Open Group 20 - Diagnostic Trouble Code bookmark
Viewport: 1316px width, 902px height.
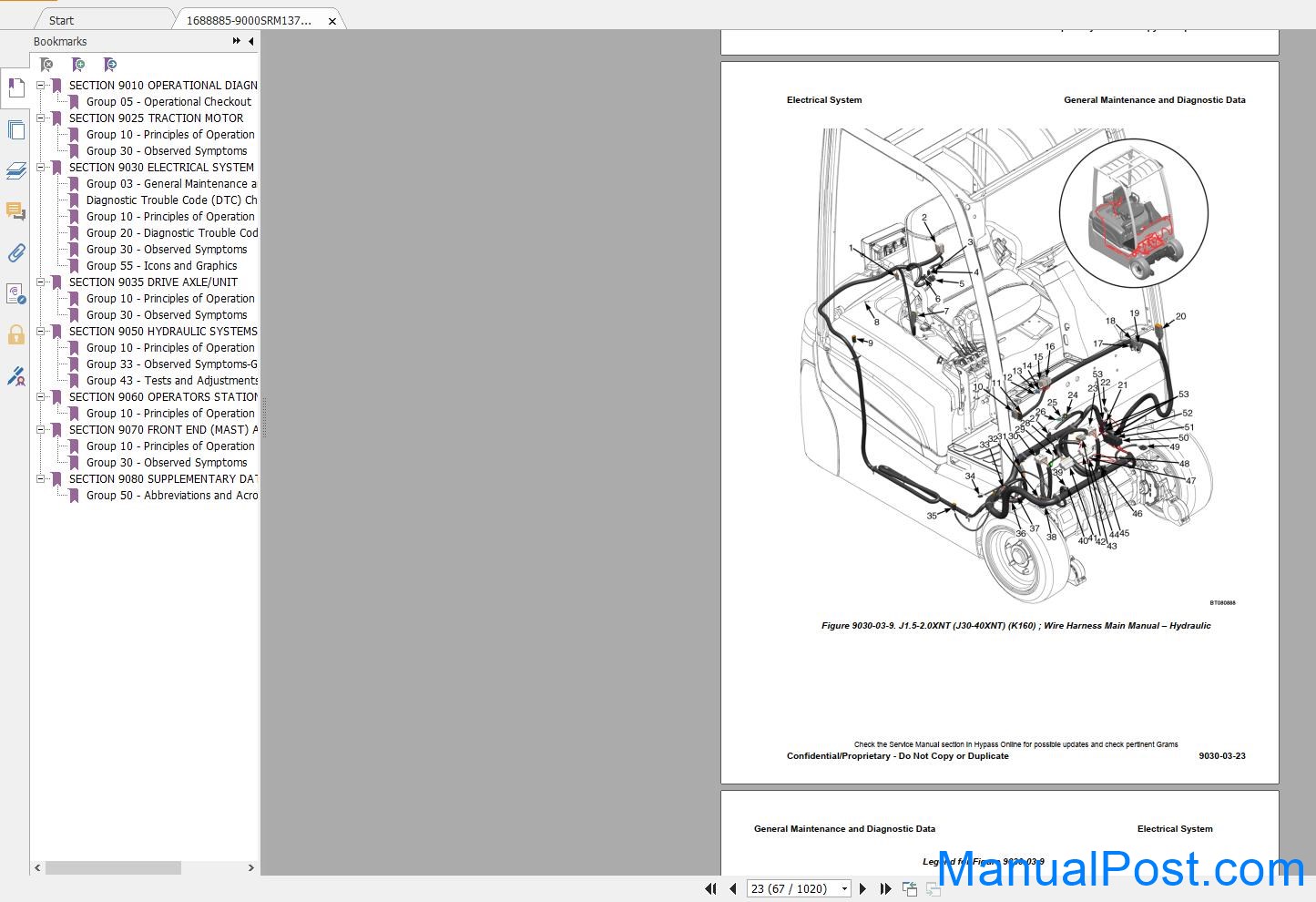coord(171,232)
